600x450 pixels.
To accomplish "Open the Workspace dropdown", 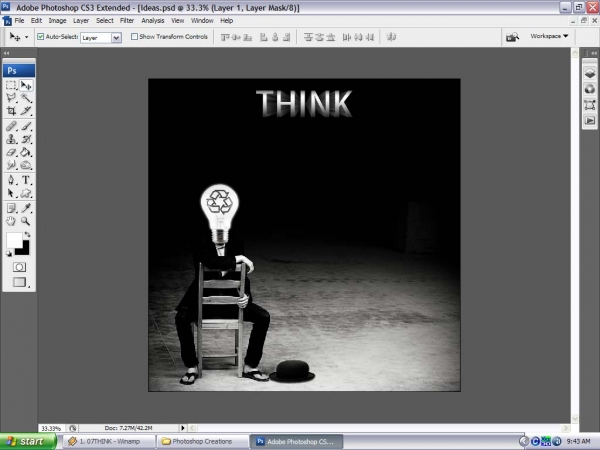I will pos(549,36).
